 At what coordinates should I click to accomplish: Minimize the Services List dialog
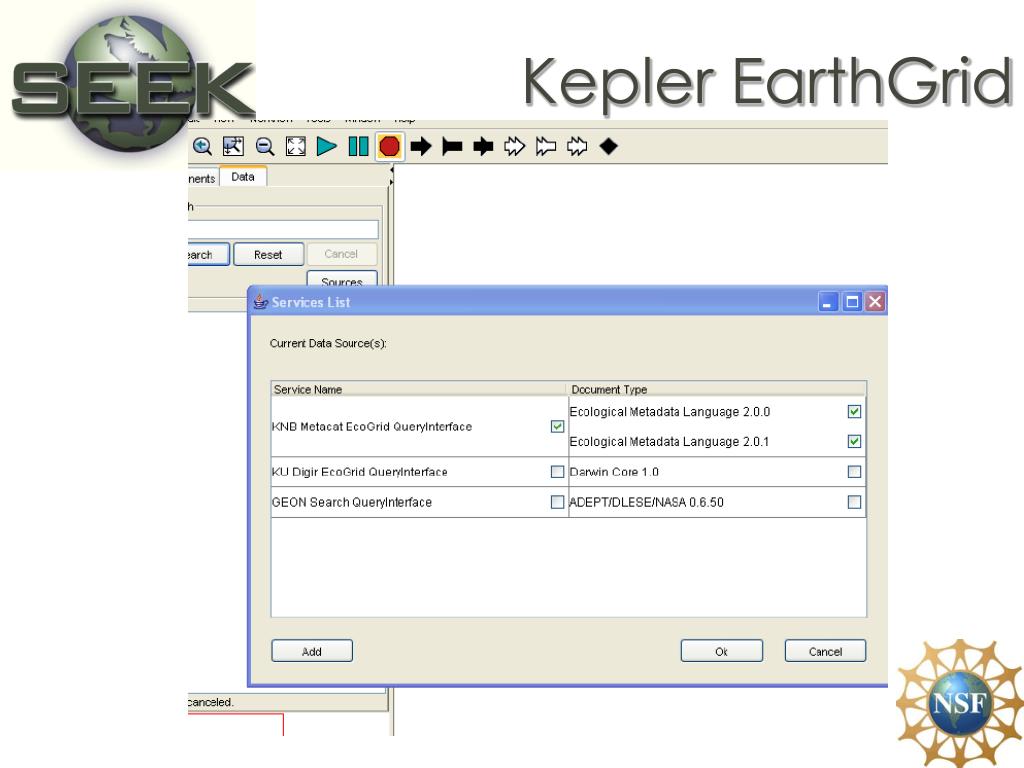click(827, 302)
